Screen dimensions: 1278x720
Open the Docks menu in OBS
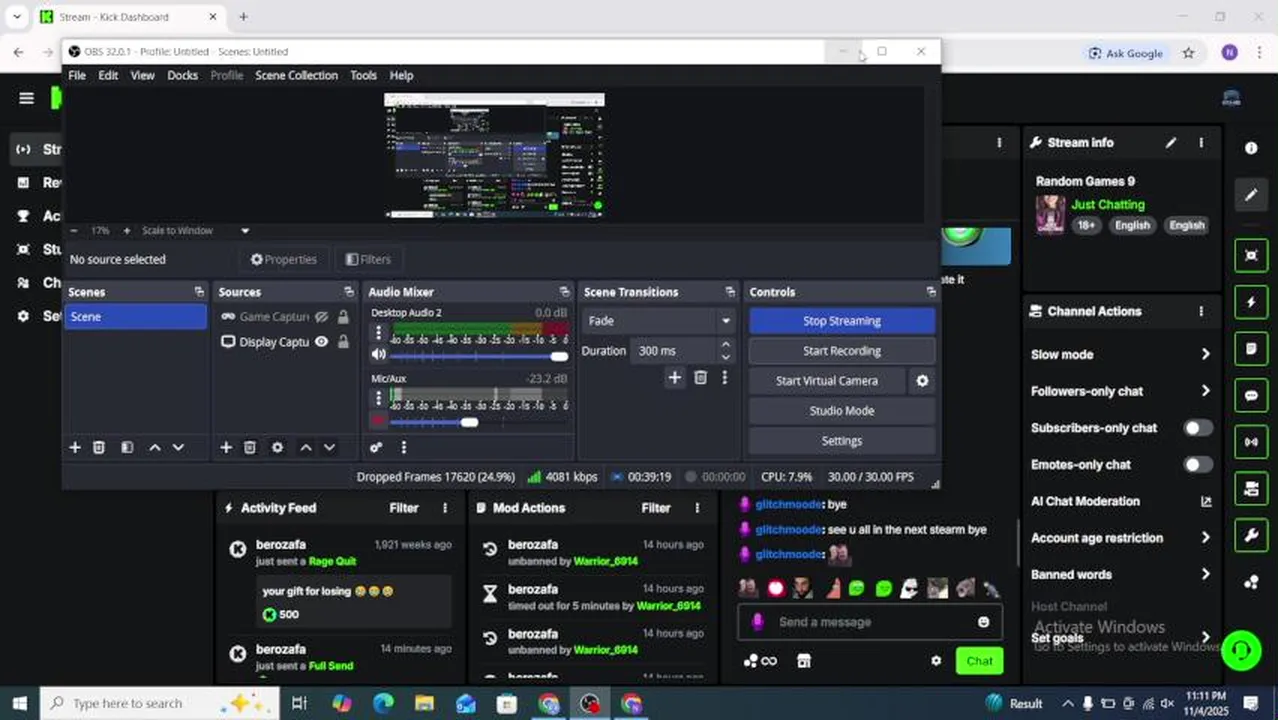[182, 75]
